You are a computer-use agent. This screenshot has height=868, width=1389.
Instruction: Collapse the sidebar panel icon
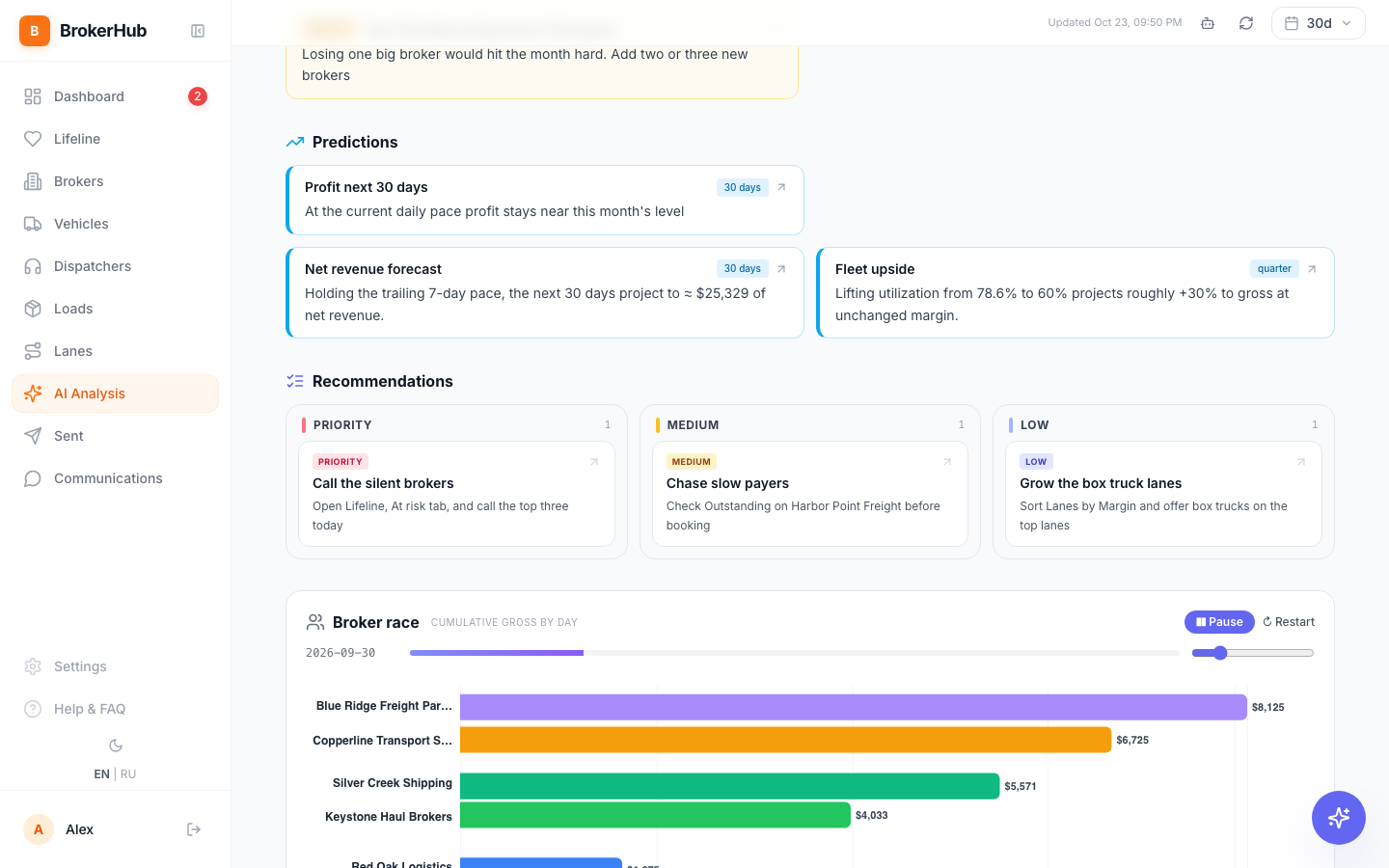tap(198, 31)
